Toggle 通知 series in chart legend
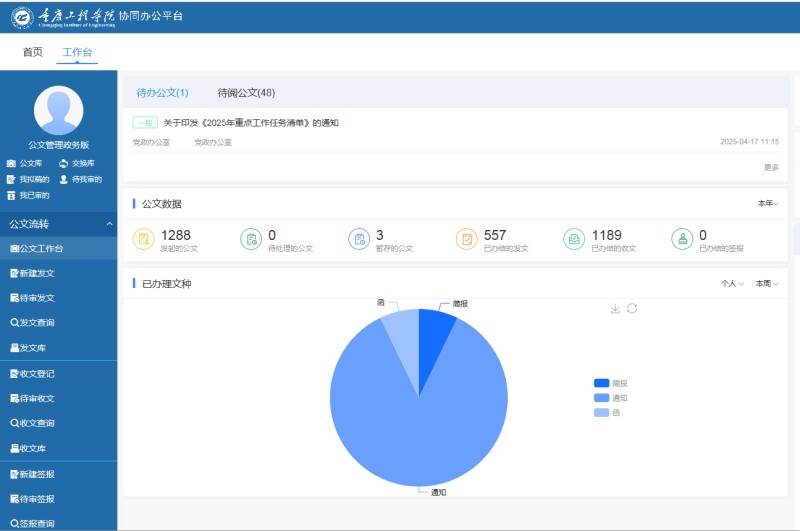This screenshot has width=800, height=531. (x=610, y=398)
